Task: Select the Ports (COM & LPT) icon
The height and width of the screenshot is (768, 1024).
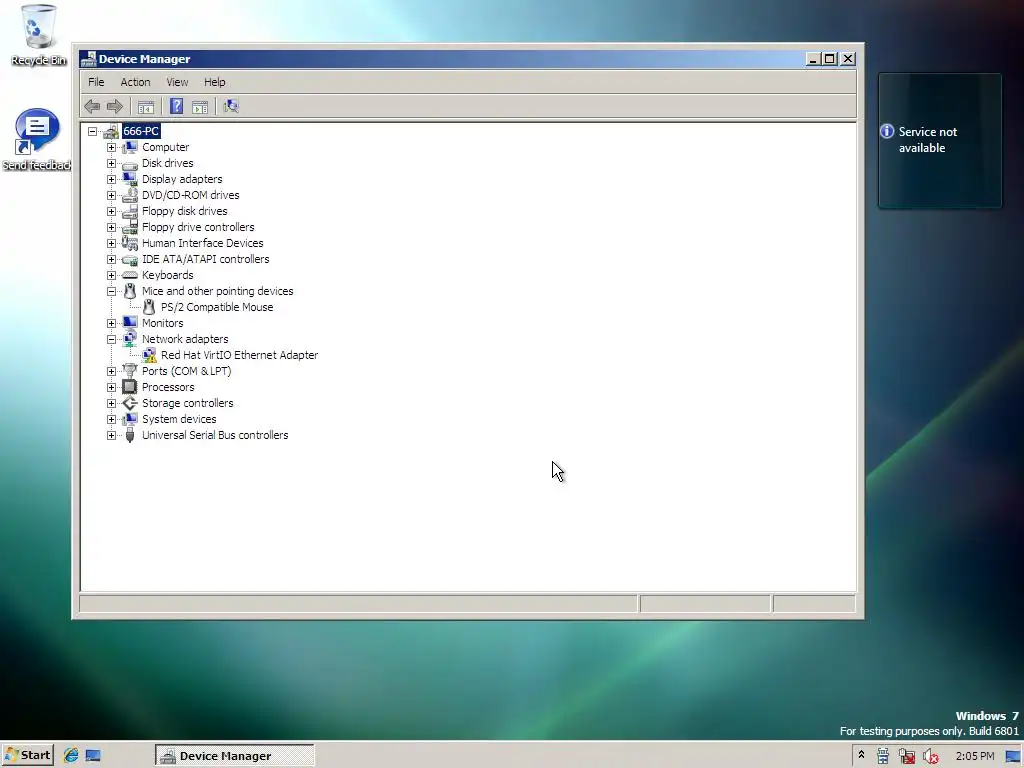Action: tap(130, 371)
